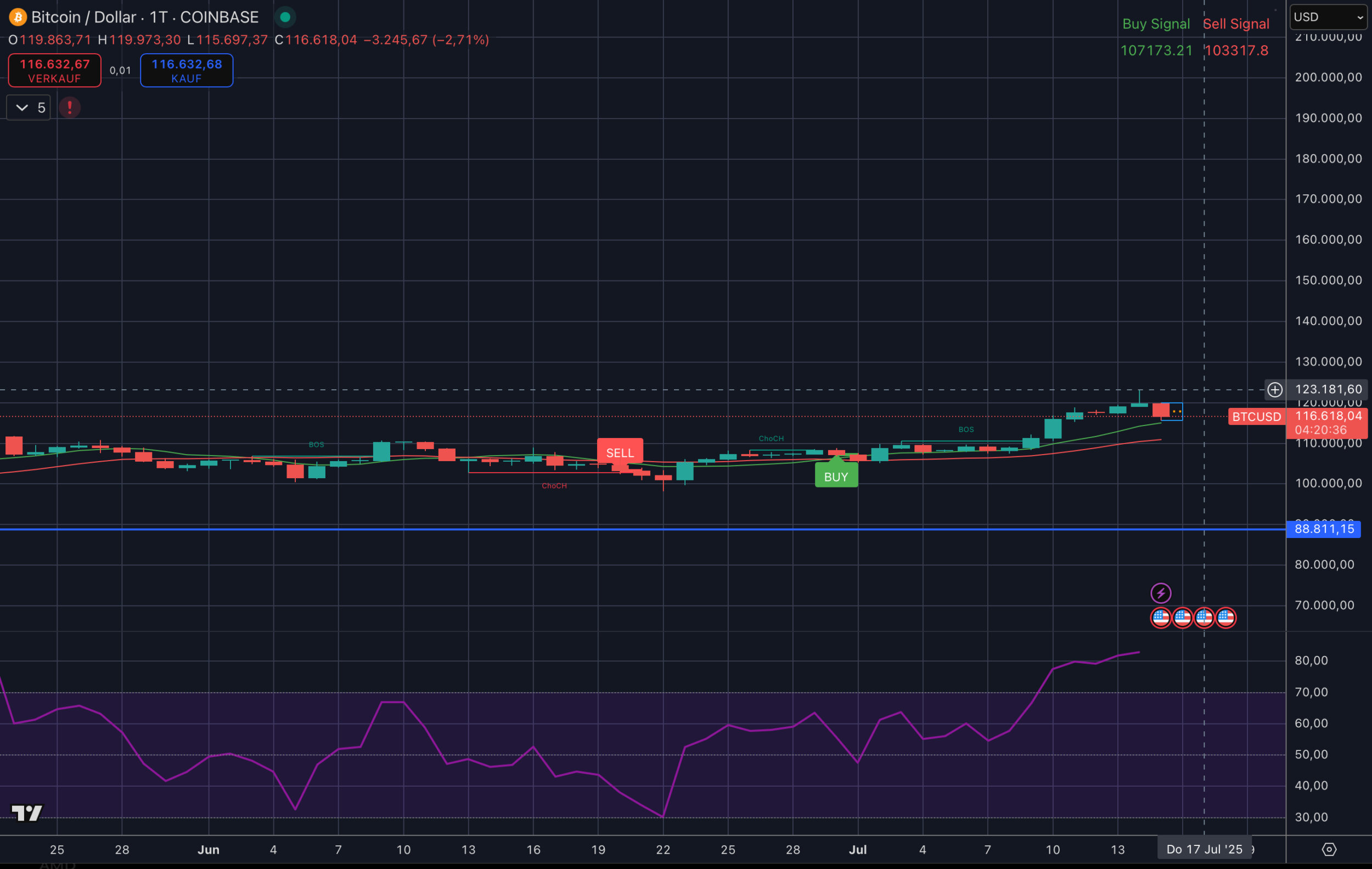This screenshot has height=869, width=1372.
Task: Open the USD currency dropdown
Action: point(1329,17)
